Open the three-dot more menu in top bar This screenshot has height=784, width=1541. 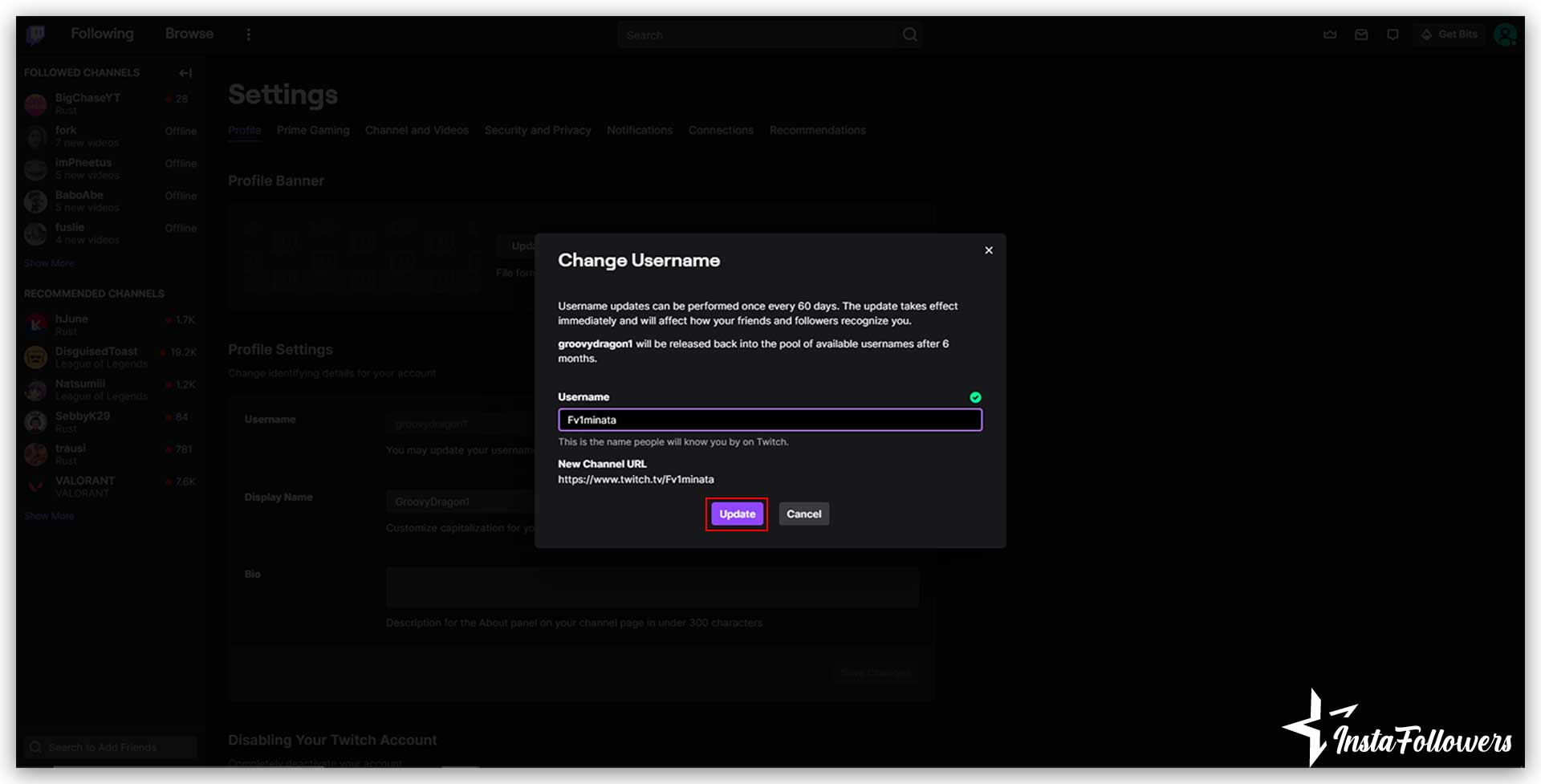(x=248, y=35)
